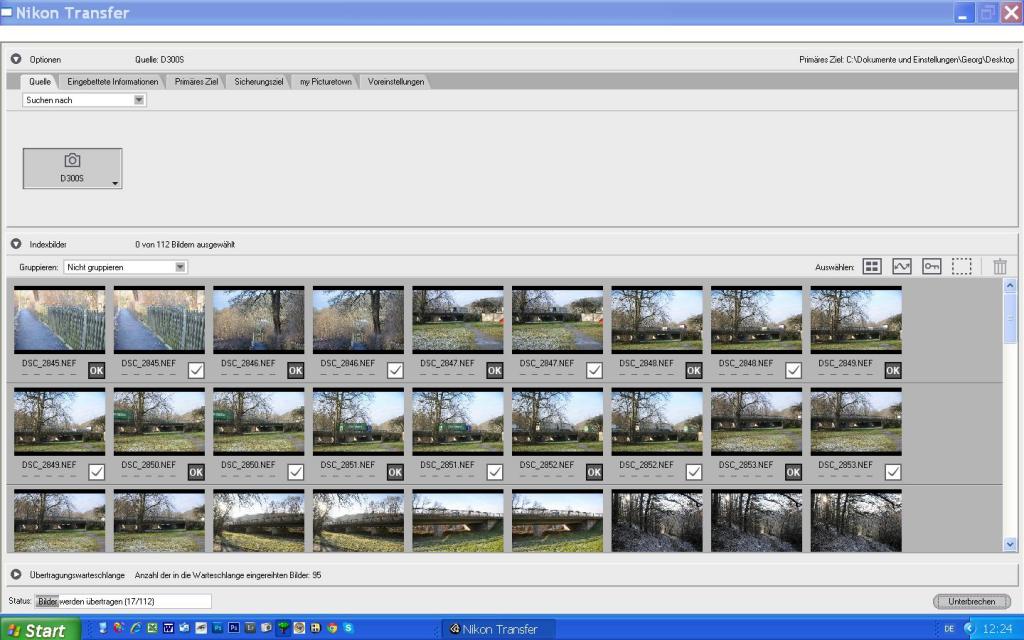Screen dimensions: 1024x640
Task: Launch Microsoft Word from the taskbar
Action: (x=168, y=628)
